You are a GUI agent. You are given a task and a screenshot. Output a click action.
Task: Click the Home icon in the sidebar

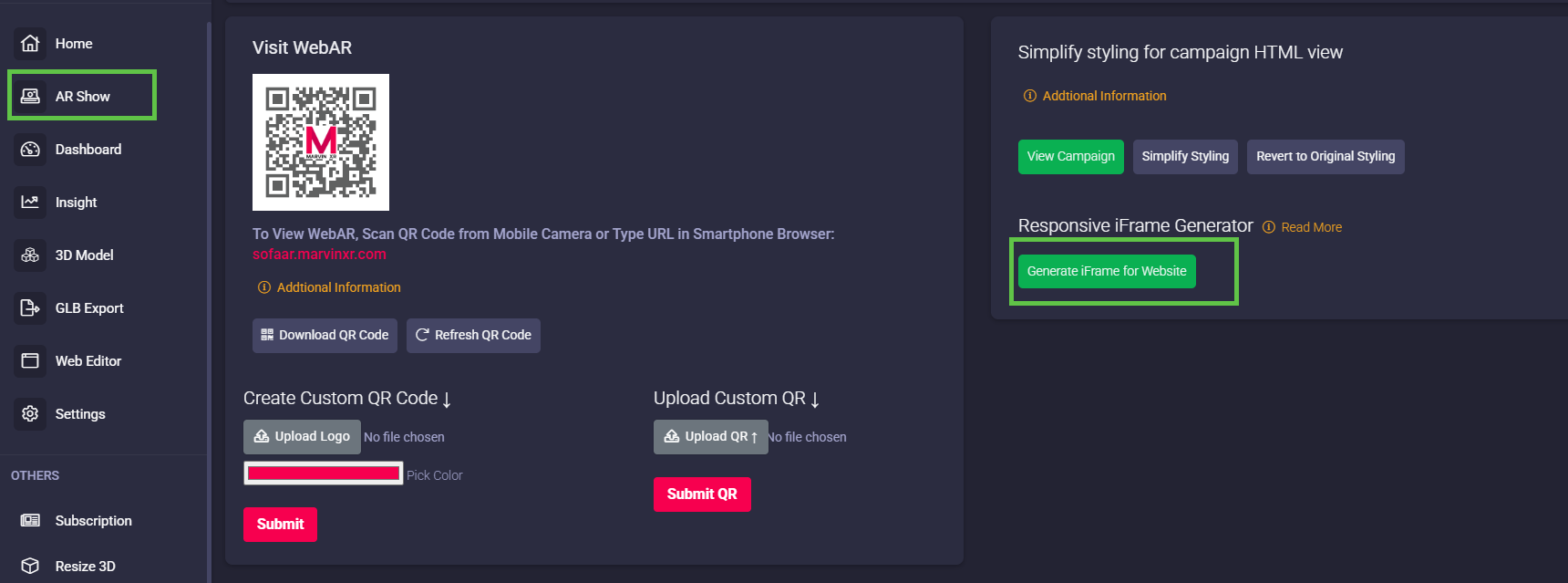(30, 44)
